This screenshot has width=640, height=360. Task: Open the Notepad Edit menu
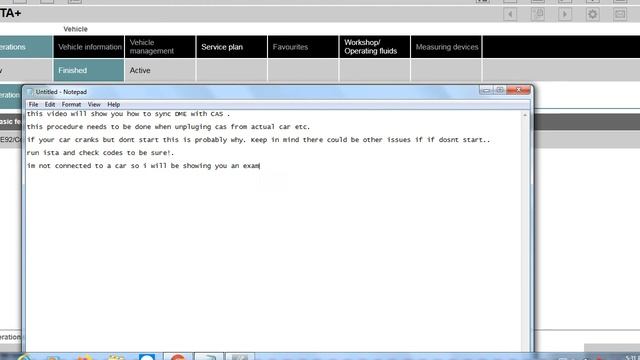pyautogui.click(x=50, y=104)
